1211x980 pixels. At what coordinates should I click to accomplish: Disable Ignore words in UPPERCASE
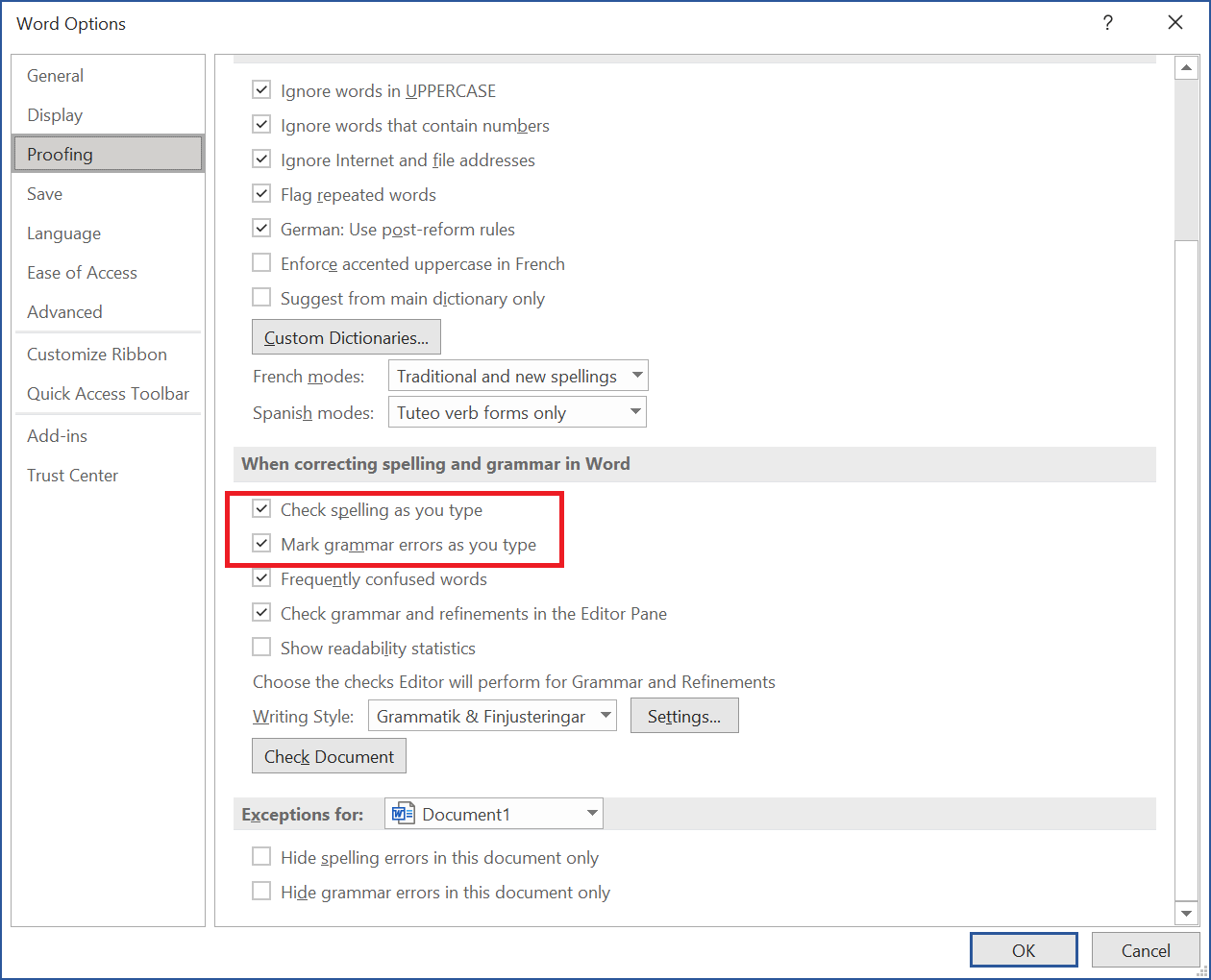[x=260, y=89]
